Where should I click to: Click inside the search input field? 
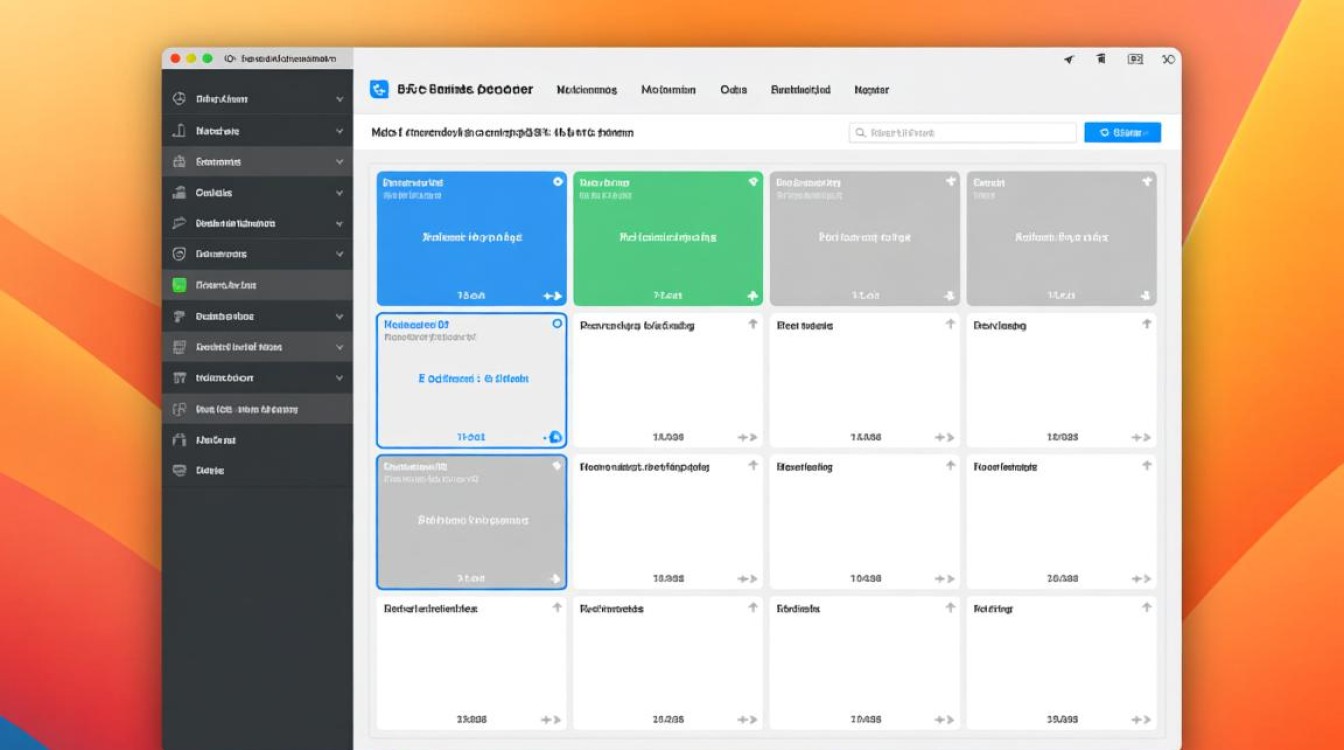965,132
